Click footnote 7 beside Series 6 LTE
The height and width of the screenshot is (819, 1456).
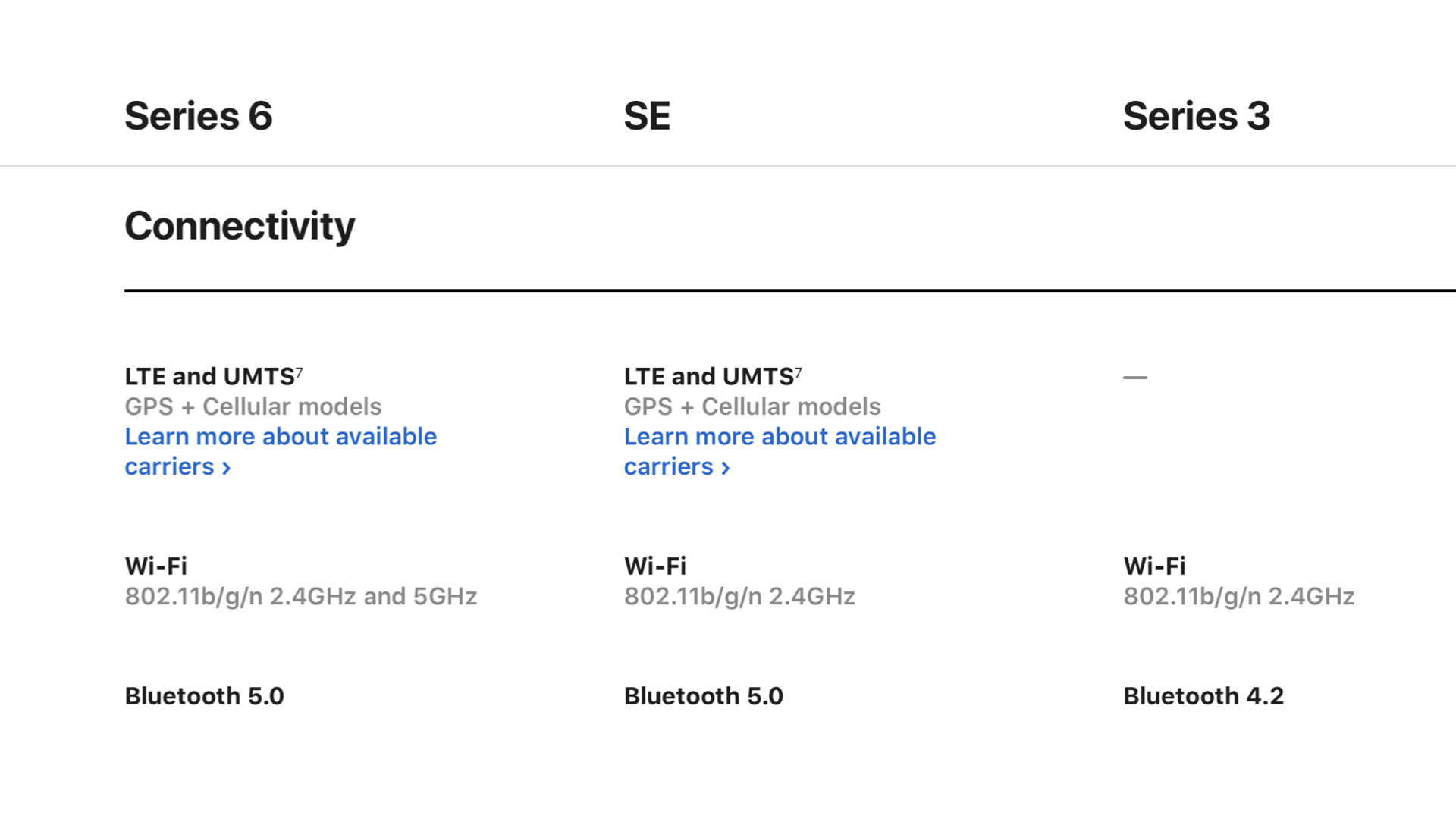300,372
